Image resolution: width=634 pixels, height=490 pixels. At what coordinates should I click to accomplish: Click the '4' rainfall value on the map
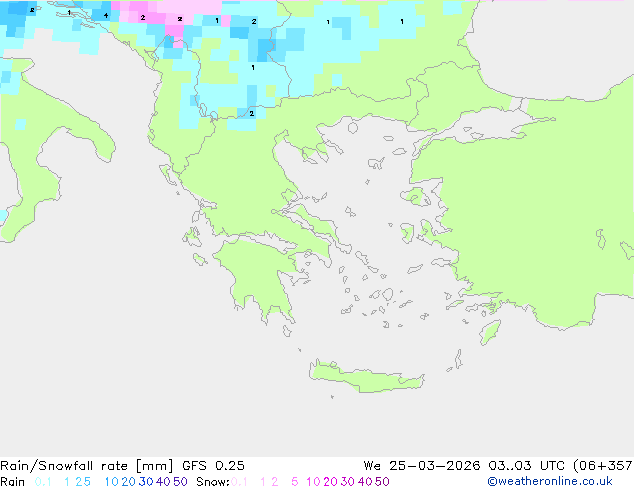(x=106, y=16)
